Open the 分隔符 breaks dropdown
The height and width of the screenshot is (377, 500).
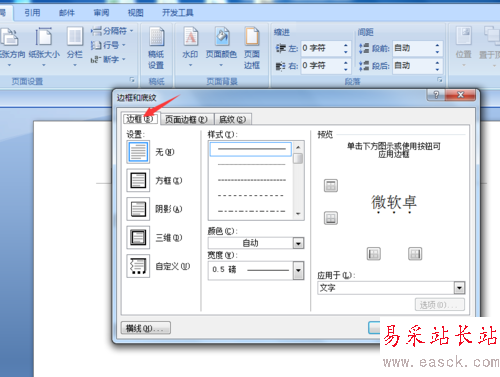click(x=112, y=31)
